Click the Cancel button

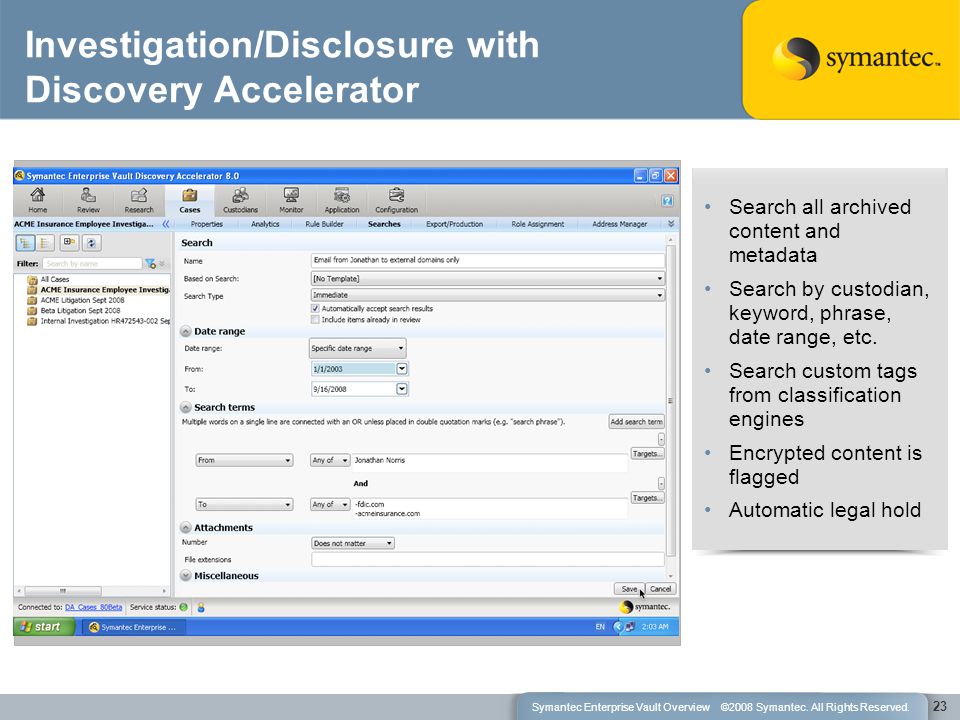click(660, 589)
